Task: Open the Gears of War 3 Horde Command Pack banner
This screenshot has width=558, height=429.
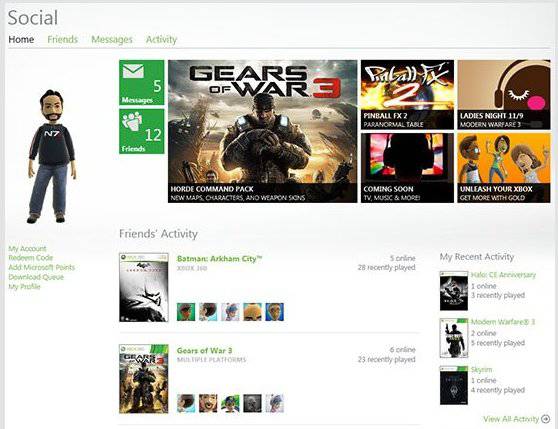Action: tap(263, 131)
